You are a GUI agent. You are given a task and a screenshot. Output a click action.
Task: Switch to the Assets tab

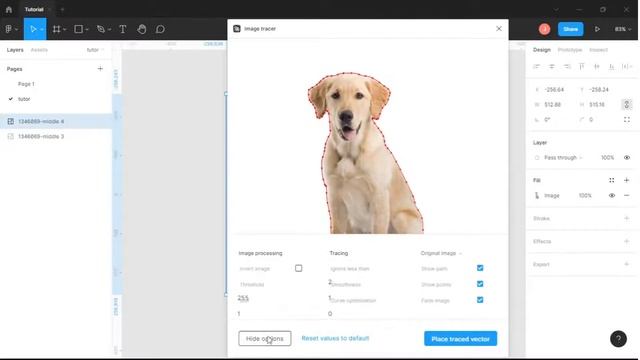point(39,50)
